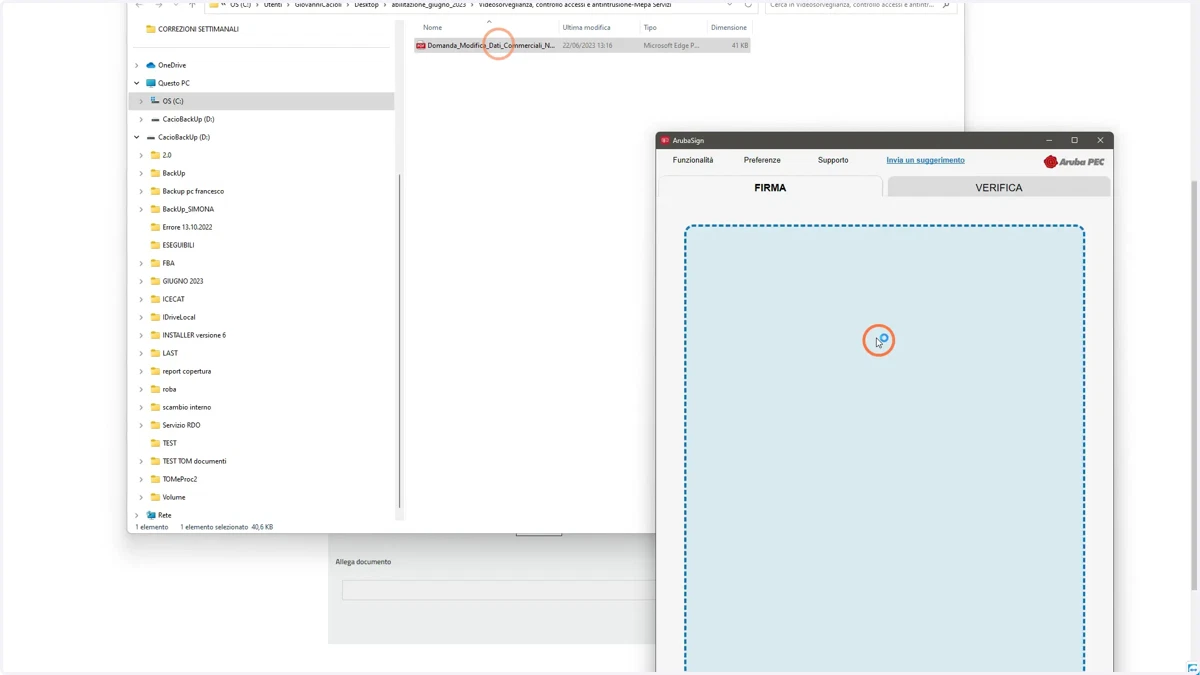Click the PDF icon of Domanda_Modifica_Dati_Commerciali file
Viewport: 1200px width, 675px height.
[x=421, y=45]
